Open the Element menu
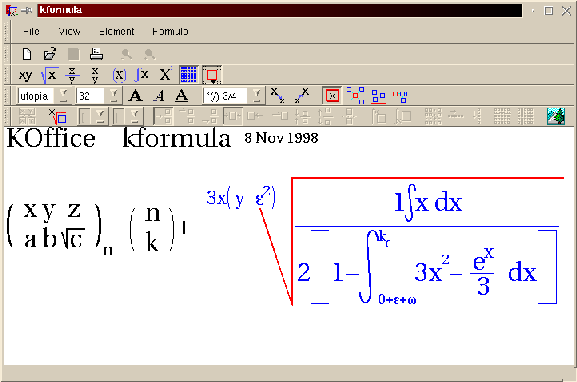The height and width of the screenshot is (382, 577). pos(116,32)
